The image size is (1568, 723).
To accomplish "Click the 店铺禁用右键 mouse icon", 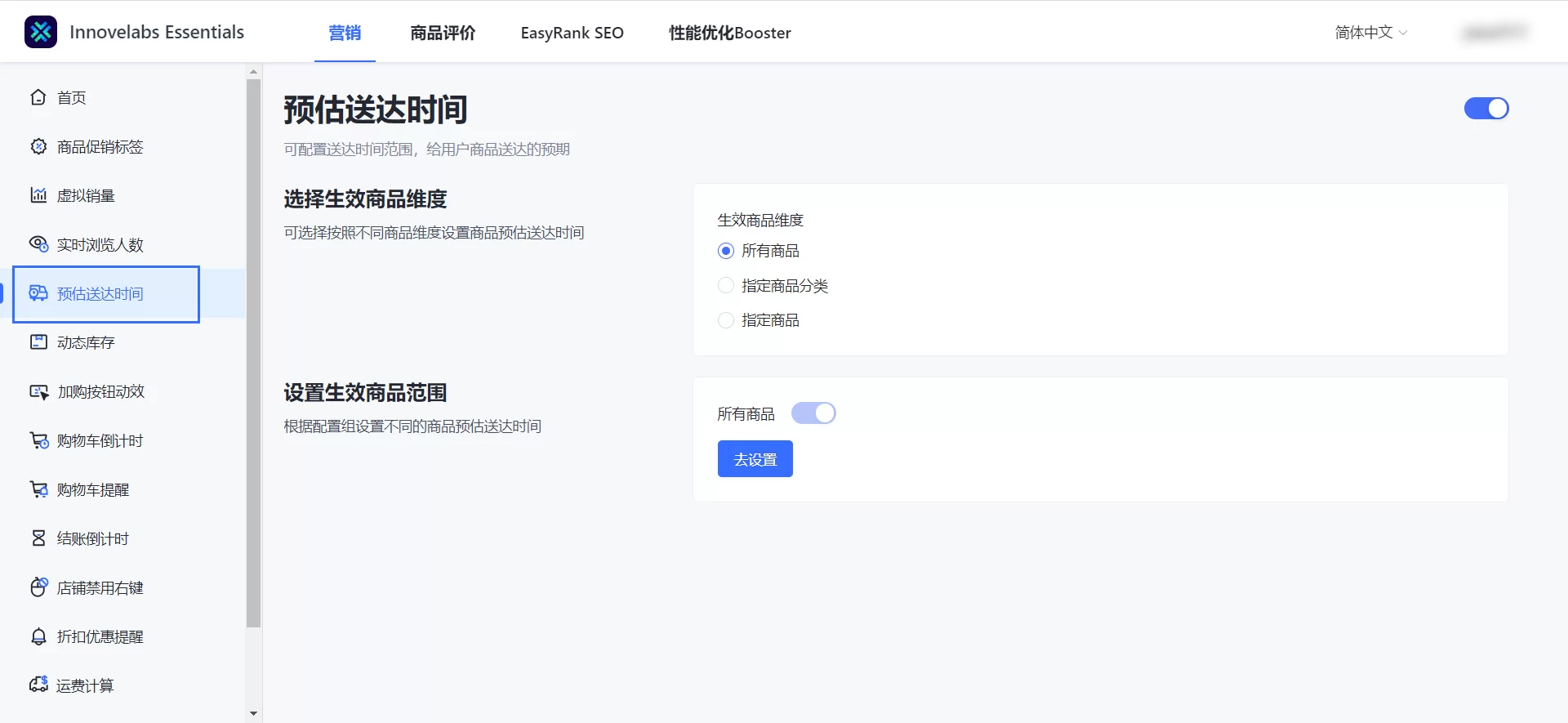I will click(38, 587).
